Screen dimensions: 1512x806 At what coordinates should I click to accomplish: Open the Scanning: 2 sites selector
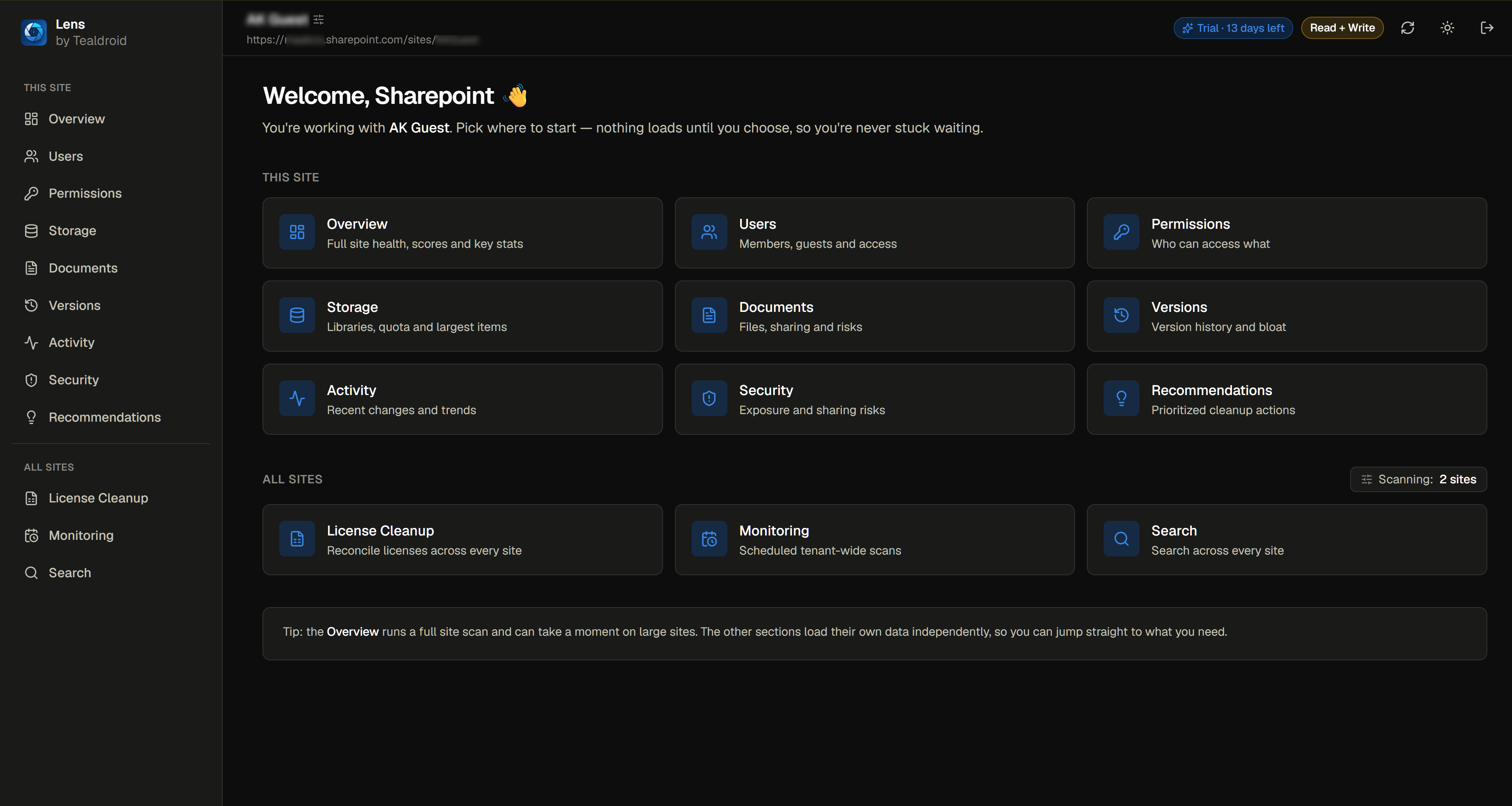pos(1418,479)
